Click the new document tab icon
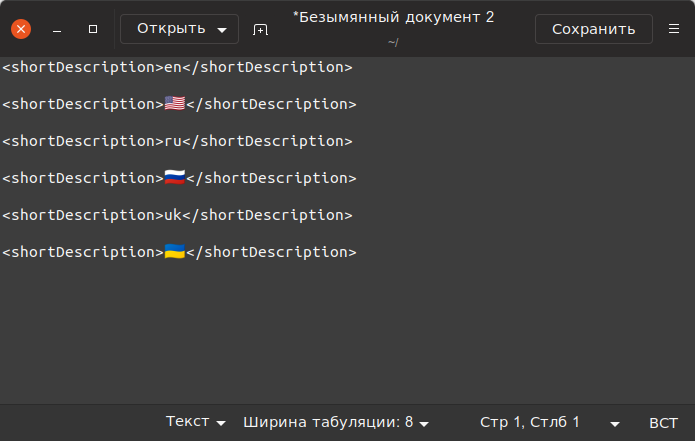 260,29
